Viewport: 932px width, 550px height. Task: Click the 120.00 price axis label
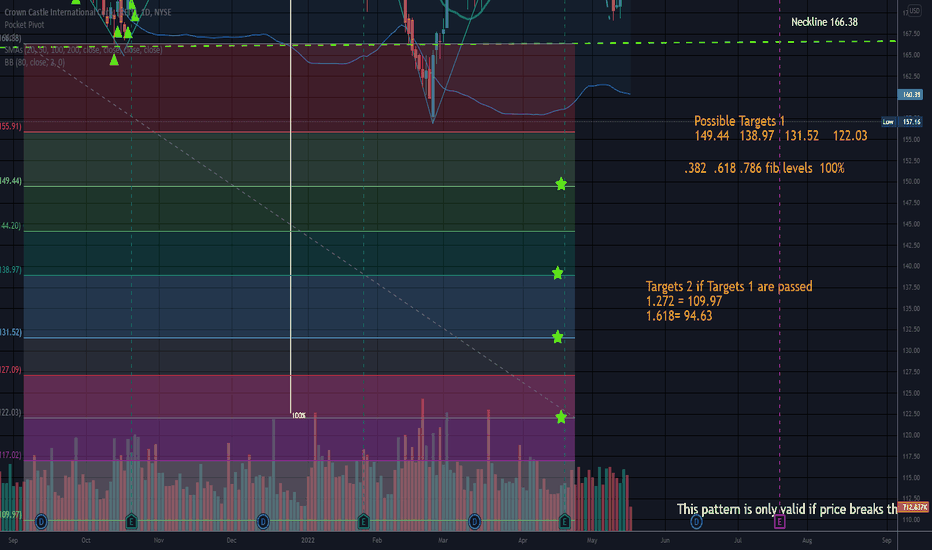[911, 435]
